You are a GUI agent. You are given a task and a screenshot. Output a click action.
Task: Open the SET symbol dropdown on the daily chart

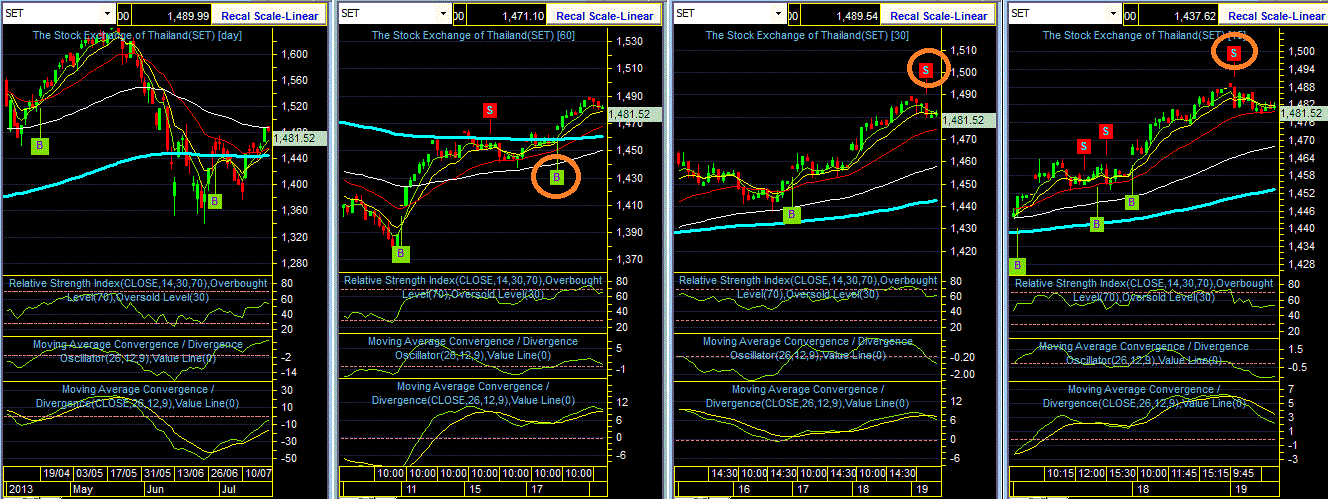click(x=107, y=14)
